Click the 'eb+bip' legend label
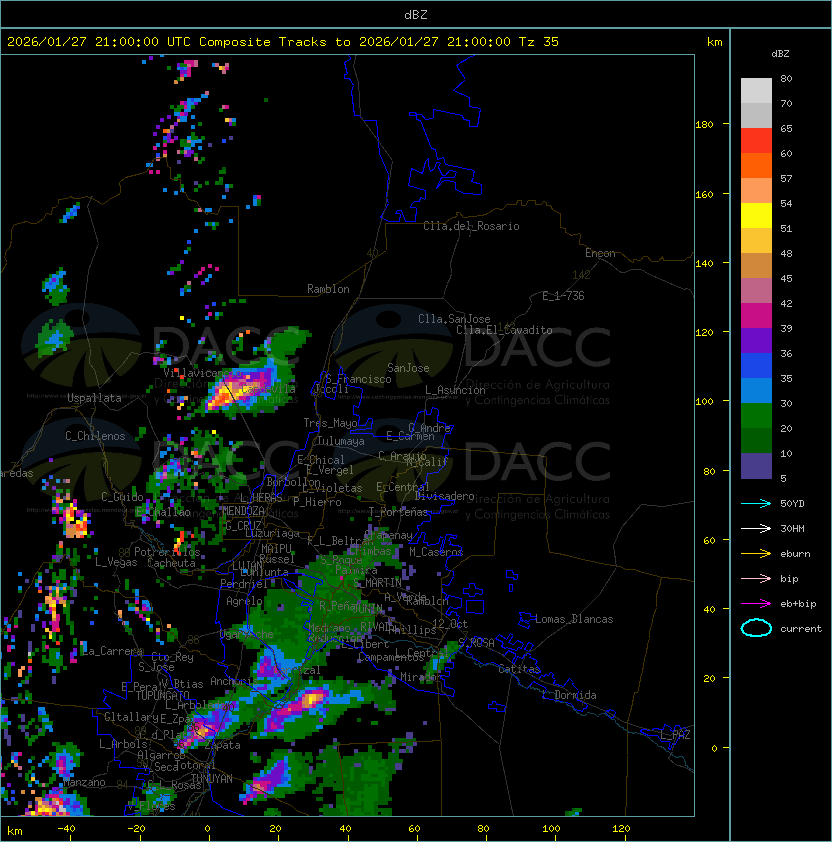832x842 pixels. coord(798,604)
